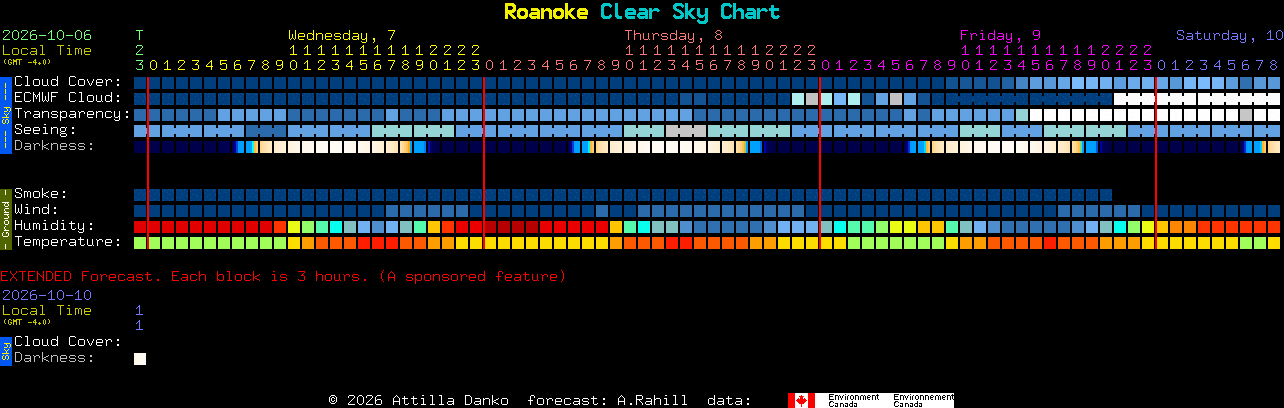This screenshot has height=408, width=1284.
Task: Click the last white ECMWF Cloud block Saturday
Action: [1274, 98]
